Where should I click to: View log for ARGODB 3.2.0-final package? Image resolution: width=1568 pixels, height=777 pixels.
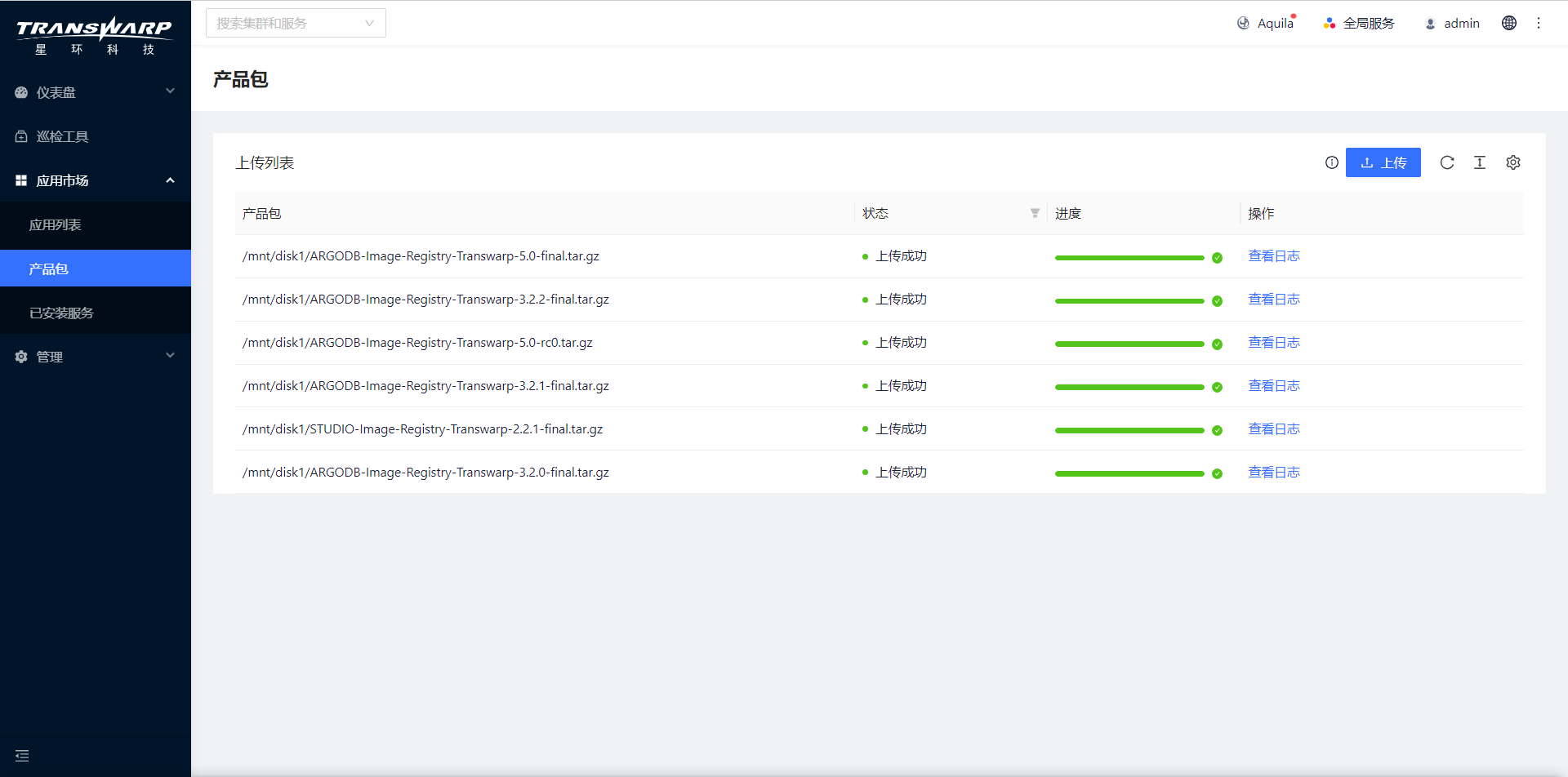point(1273,473)
